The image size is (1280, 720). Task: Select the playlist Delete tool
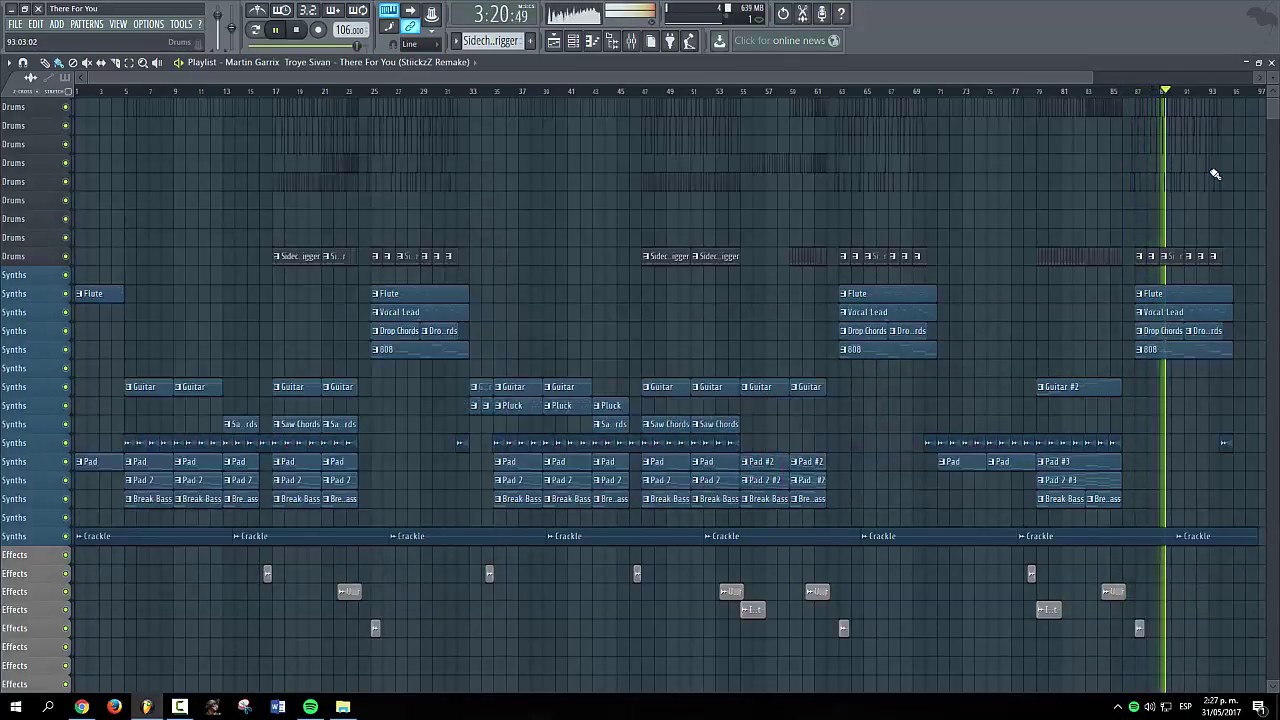click(x=73, y=62)
